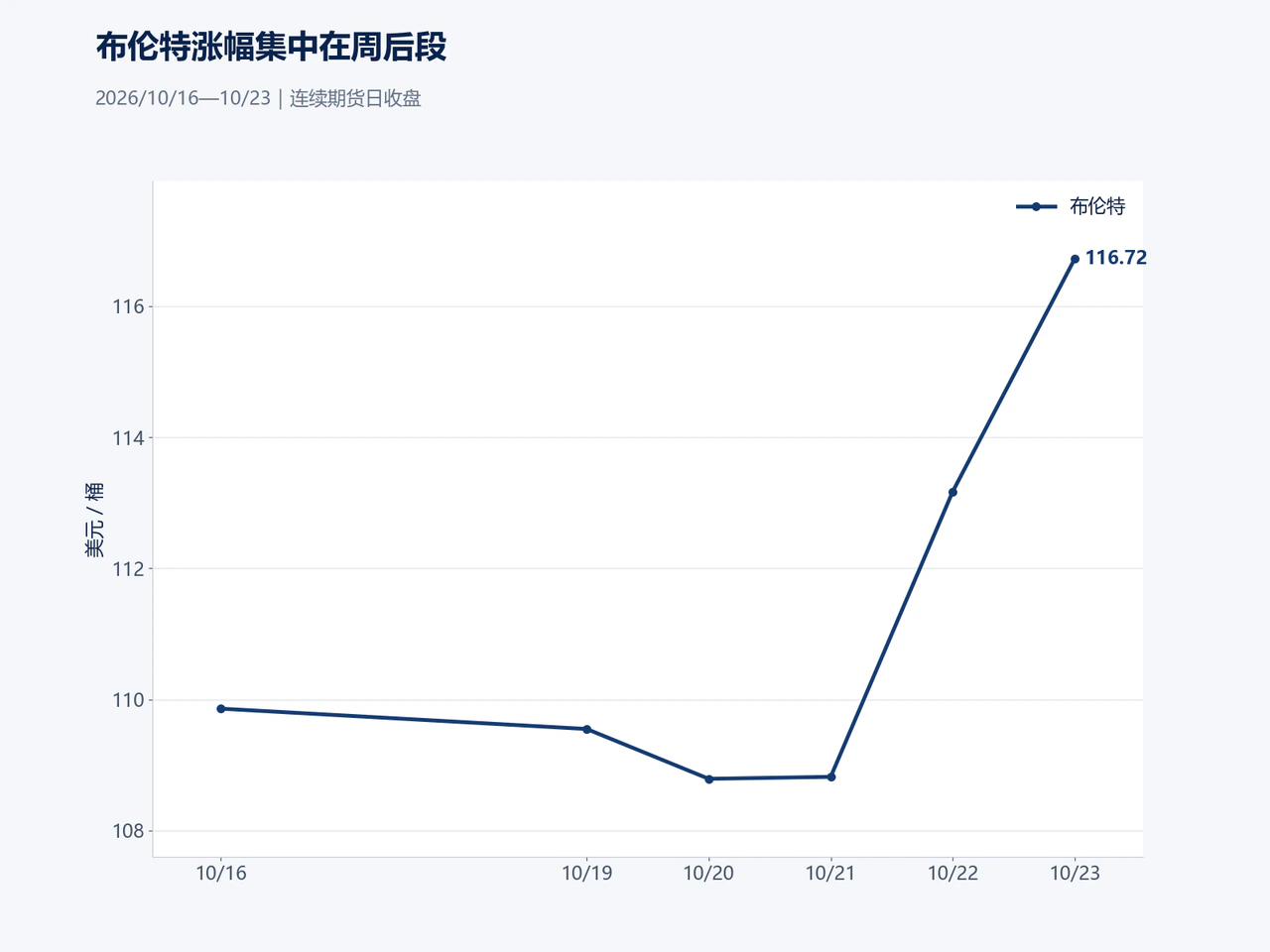1270x952 pixels.
Task: Select the 10/20 data point on the line
Action: pyautogui.click(x=709, y=779)
